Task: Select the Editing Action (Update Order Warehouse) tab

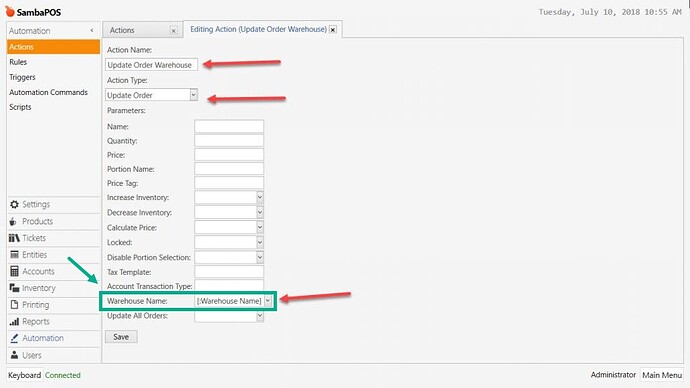Action: (x=258, y=29)
